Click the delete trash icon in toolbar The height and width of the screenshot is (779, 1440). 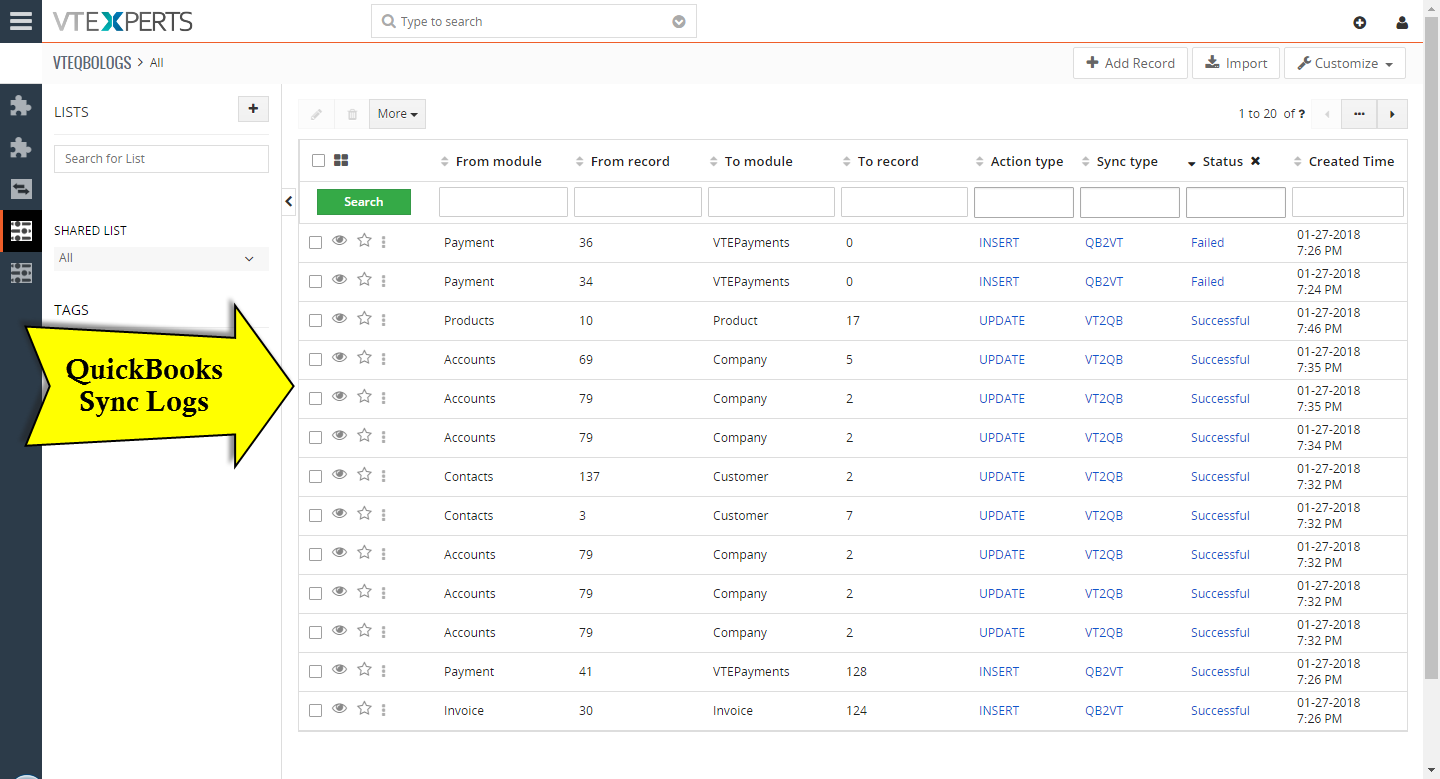[x=352, y=114]
